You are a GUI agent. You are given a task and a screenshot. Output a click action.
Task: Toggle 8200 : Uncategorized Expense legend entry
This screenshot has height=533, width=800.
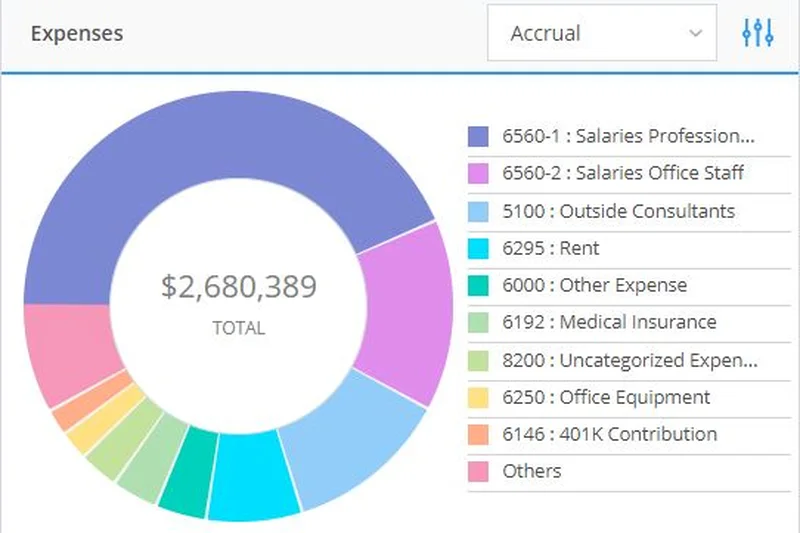(629, 360)
